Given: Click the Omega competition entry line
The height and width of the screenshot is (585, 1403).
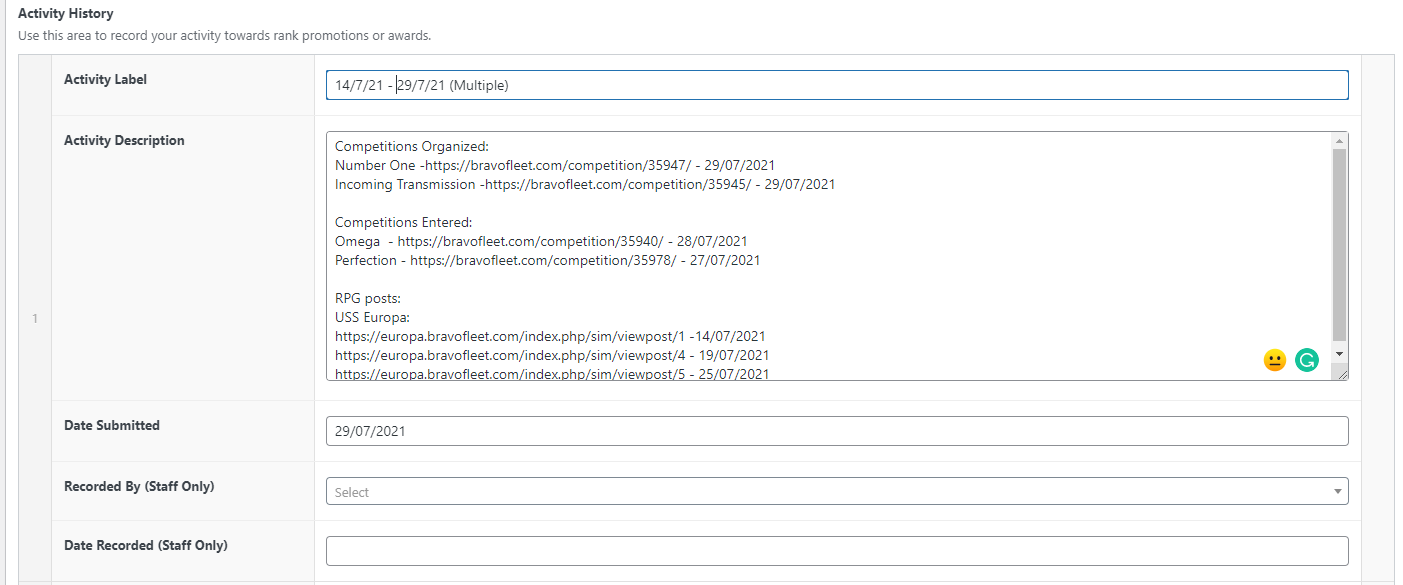Looking at the screenshot, I should (541, 241).
